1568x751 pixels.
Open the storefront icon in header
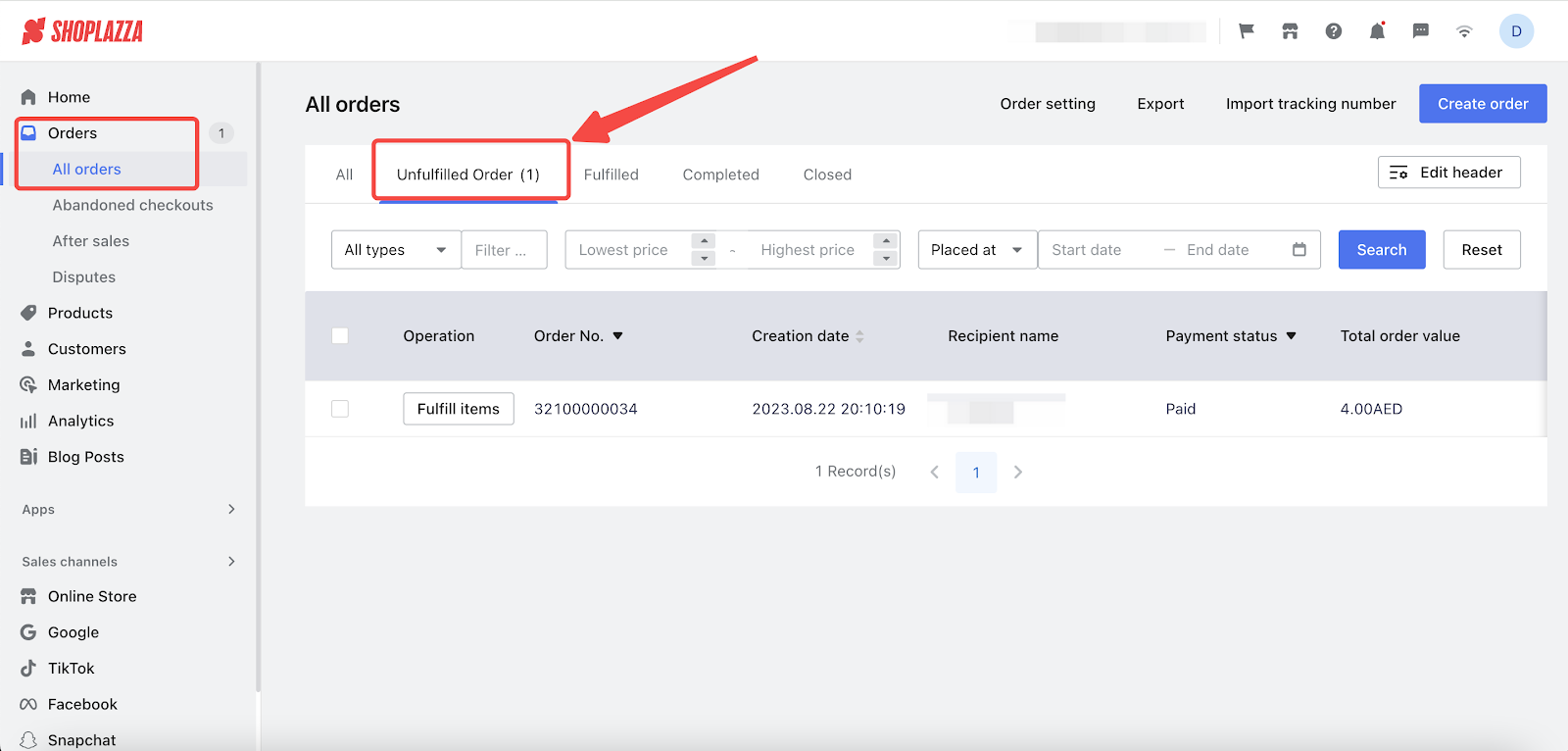pyautogui.click(x=1290, y=31)
